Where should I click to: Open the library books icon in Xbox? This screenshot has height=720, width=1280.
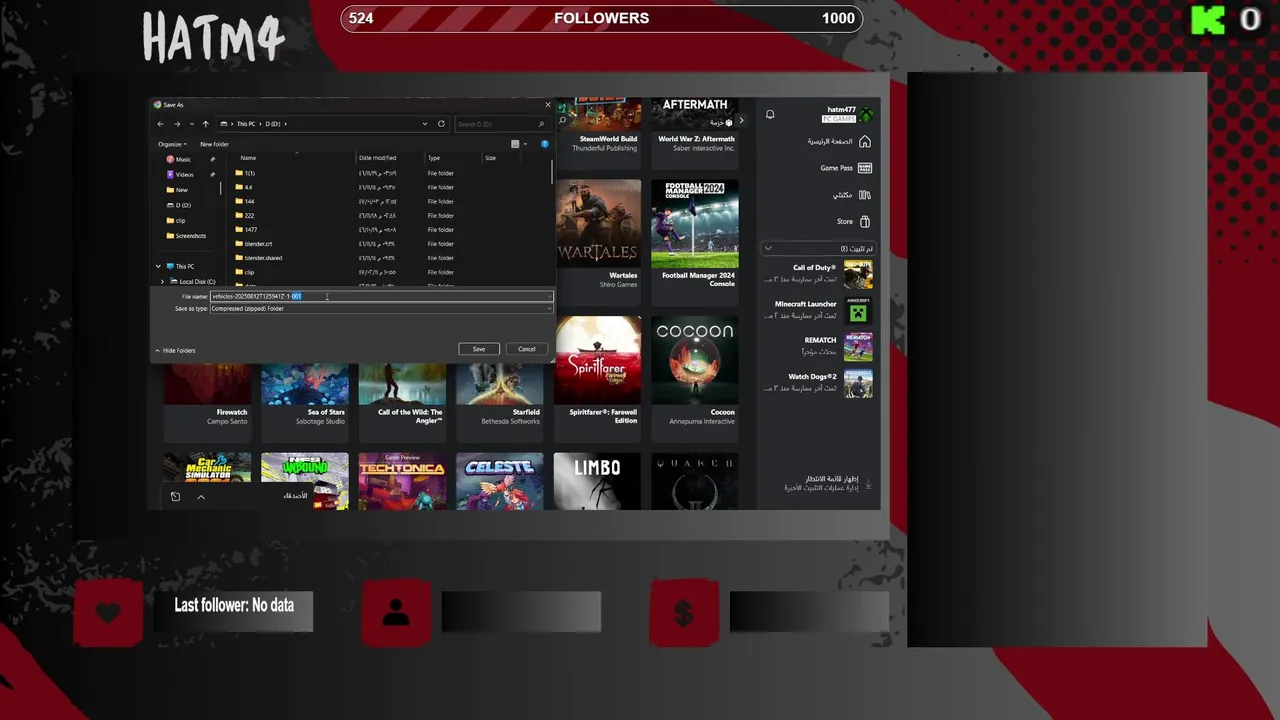tap(865, 195)
